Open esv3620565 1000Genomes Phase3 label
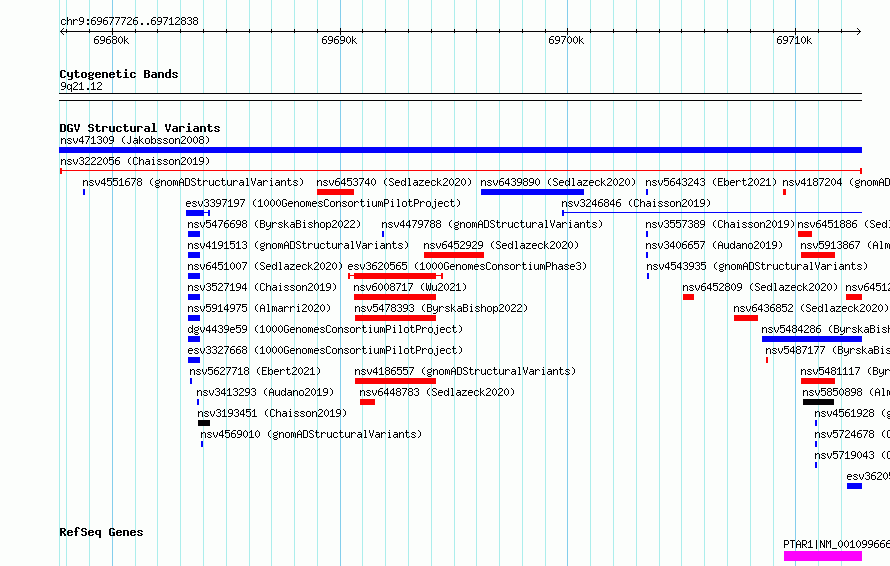The height and width of the screenshot is (566, 890). (467, 266)
